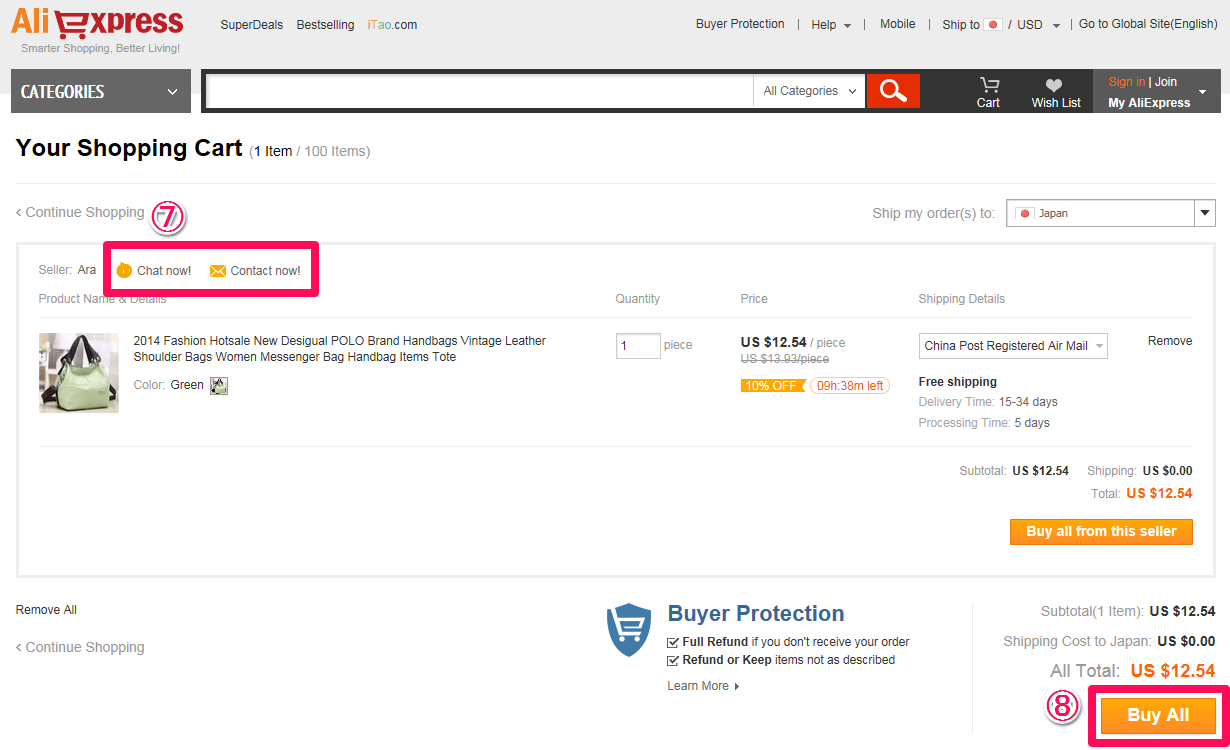1230x750 pixels.
Task: Click bottom Continue Shopping link
Action: point(80,647)
